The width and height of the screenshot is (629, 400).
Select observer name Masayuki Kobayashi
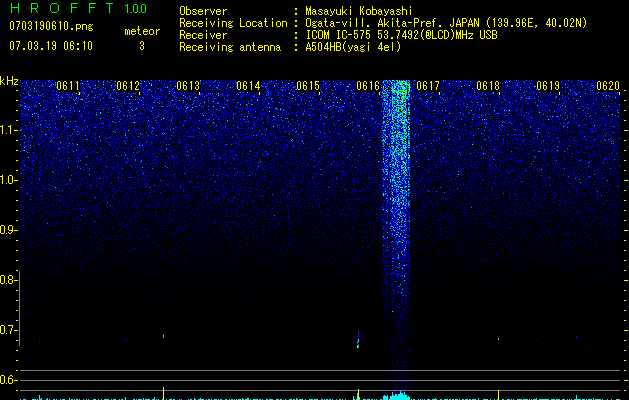359,11
